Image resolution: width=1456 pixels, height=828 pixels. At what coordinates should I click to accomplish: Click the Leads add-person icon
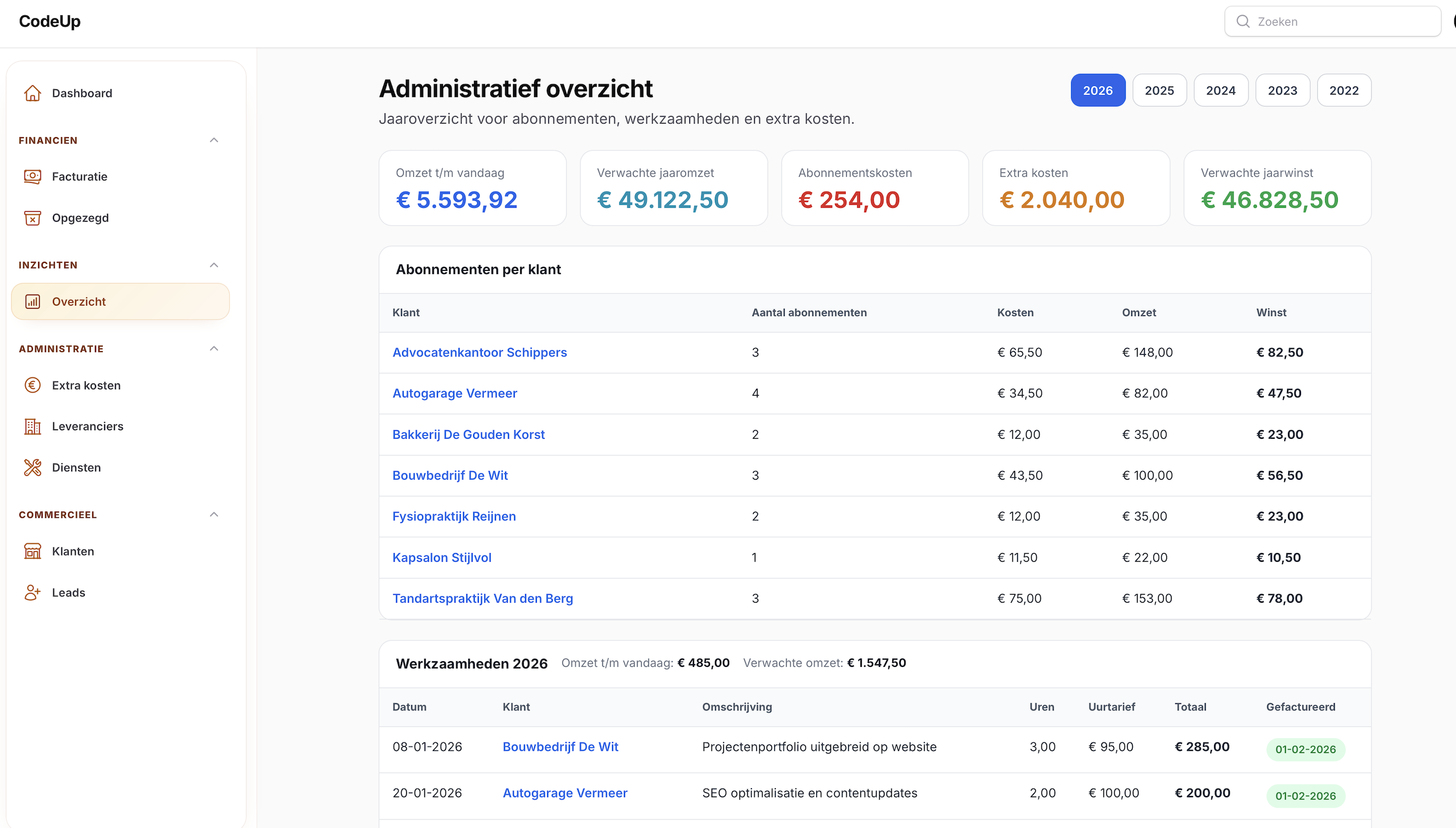click(x=32, y=592)
